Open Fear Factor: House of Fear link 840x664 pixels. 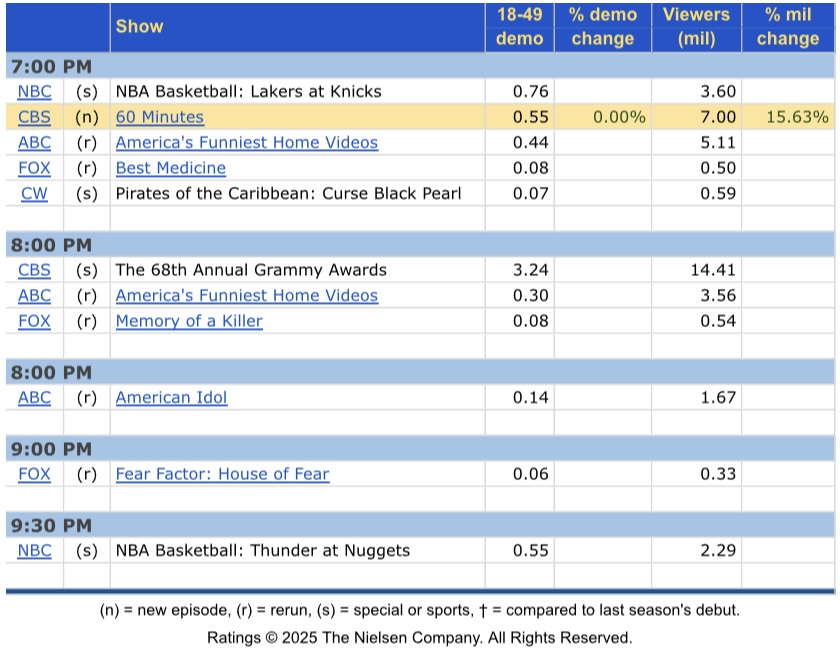tap(222, 474)
